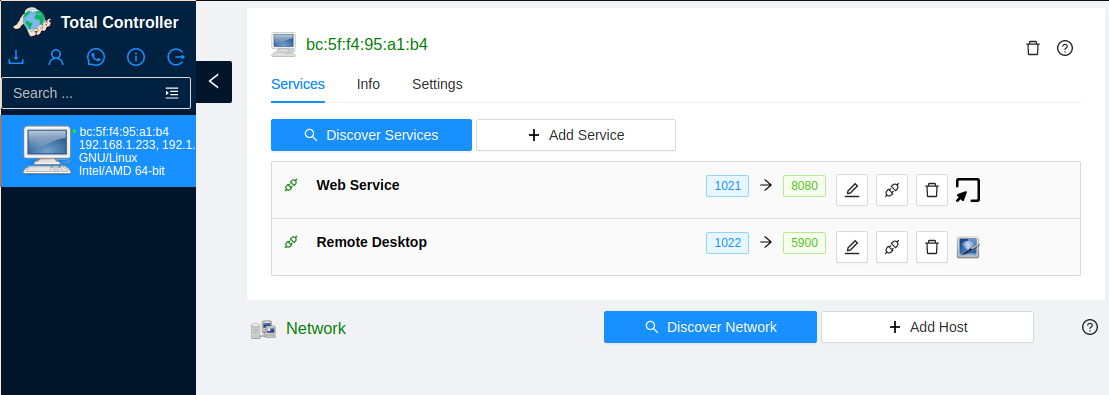Viewport: 1109px width, 395px height.
Task: Switch to the Services tab
Action: click(x=298, y=84)
